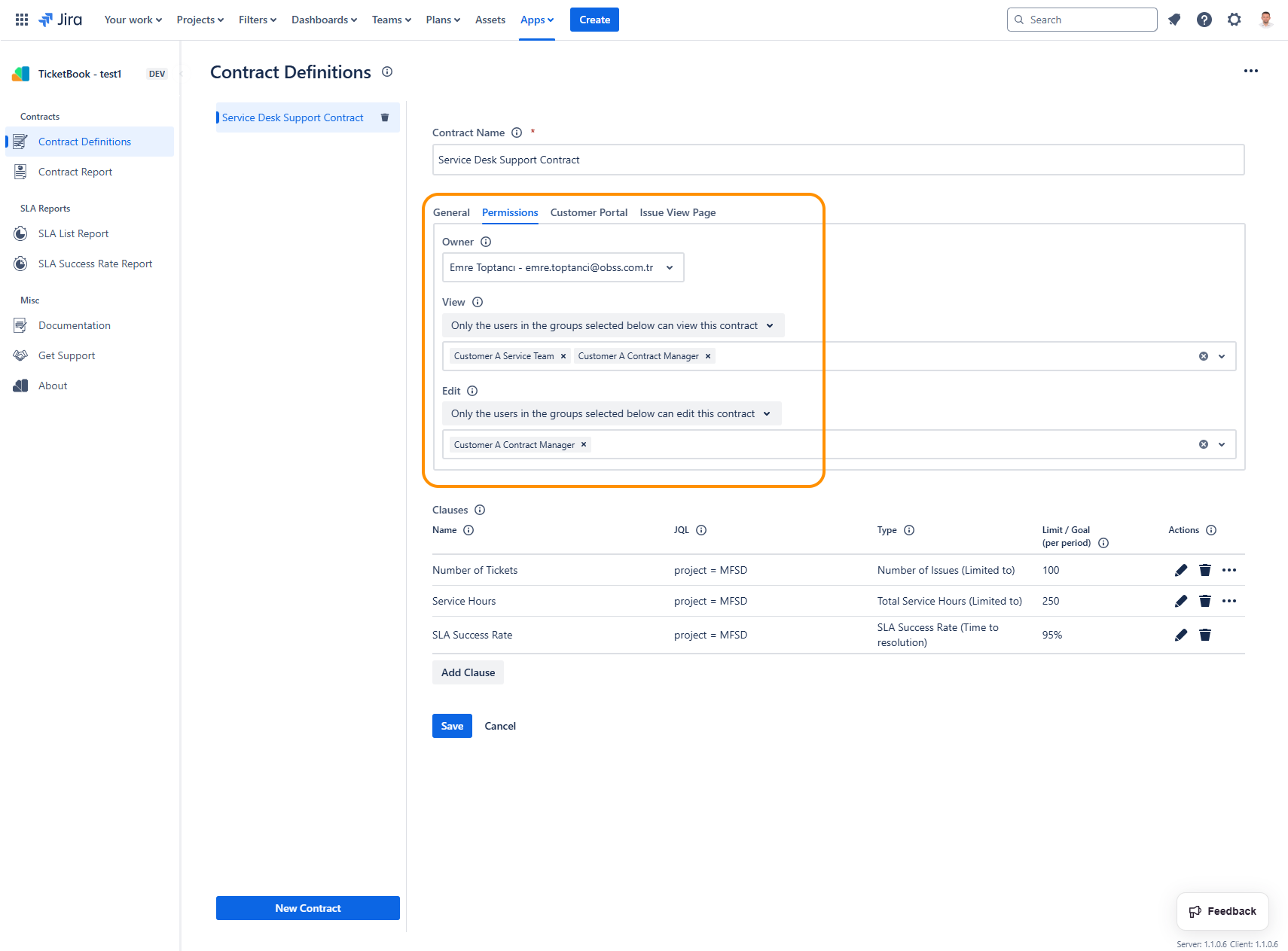Delete Service Desk Support Contract with trash icon
The height and width of the screenshot is (951, 1288).
(385, 117)
